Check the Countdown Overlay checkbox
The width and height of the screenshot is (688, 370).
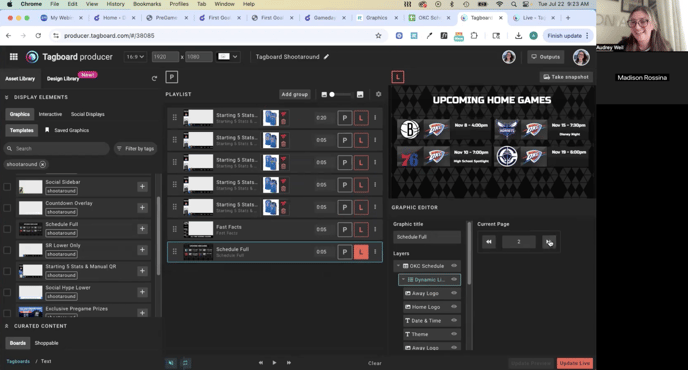point(7,208)
